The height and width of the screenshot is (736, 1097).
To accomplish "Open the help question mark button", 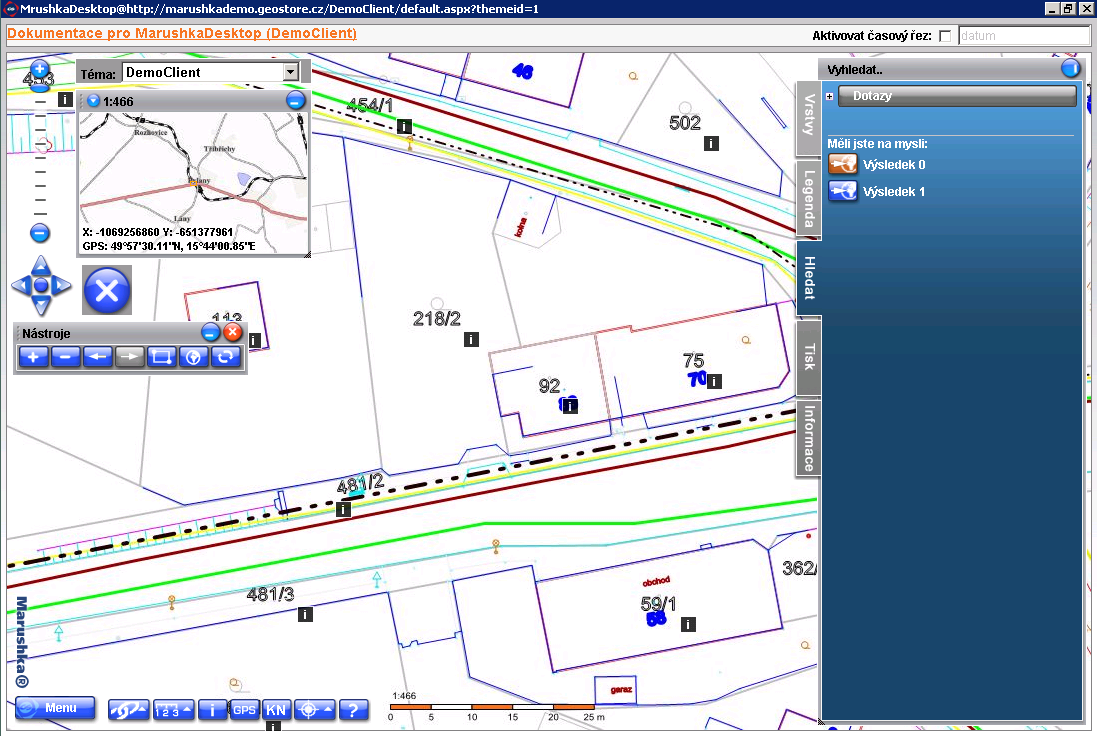I will coord(352,710).
